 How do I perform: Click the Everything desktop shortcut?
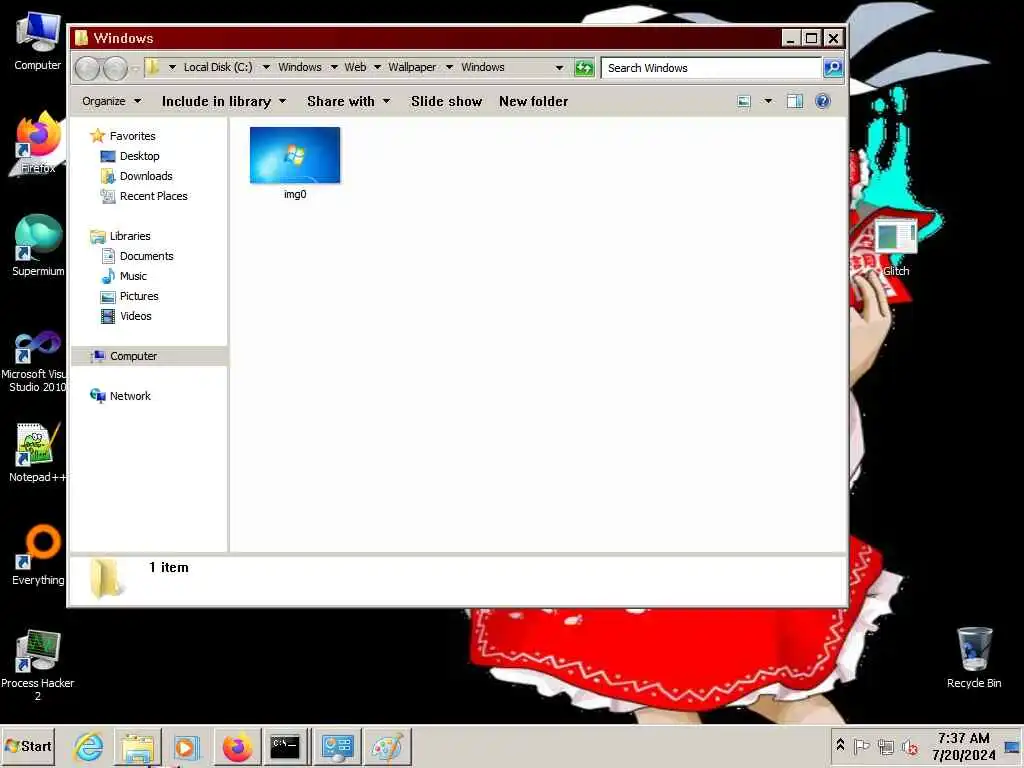38,554
